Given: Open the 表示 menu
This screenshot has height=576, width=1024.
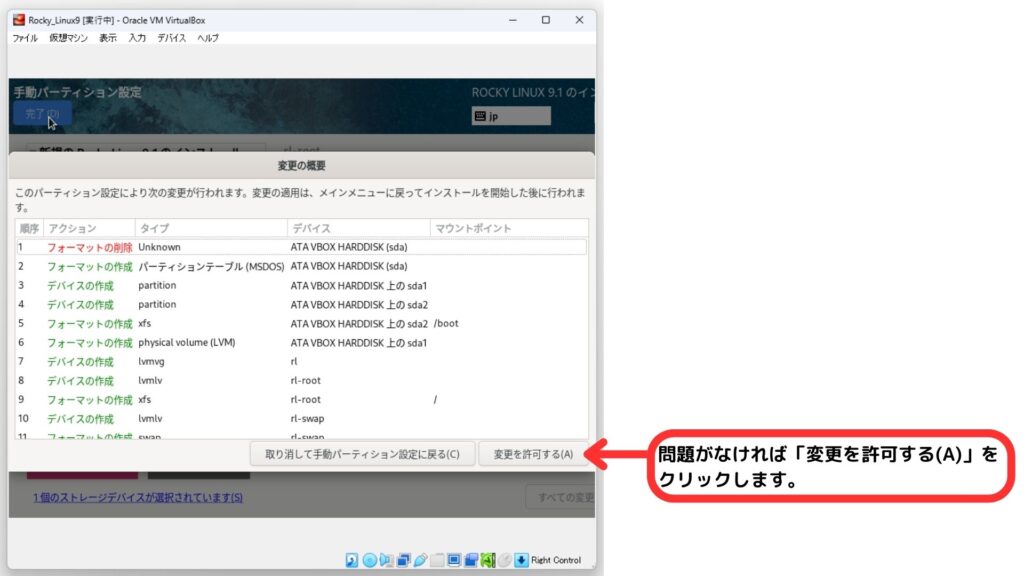Looking at the screenshot, I should [108, 38].
